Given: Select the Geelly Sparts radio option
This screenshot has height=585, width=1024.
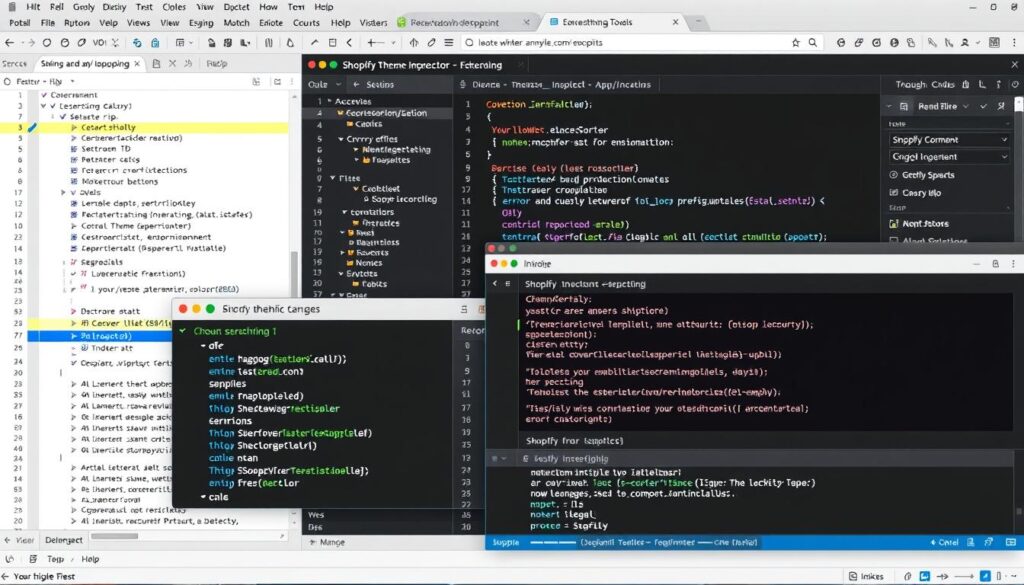Looking at the screenshot, I should [893, 175].
